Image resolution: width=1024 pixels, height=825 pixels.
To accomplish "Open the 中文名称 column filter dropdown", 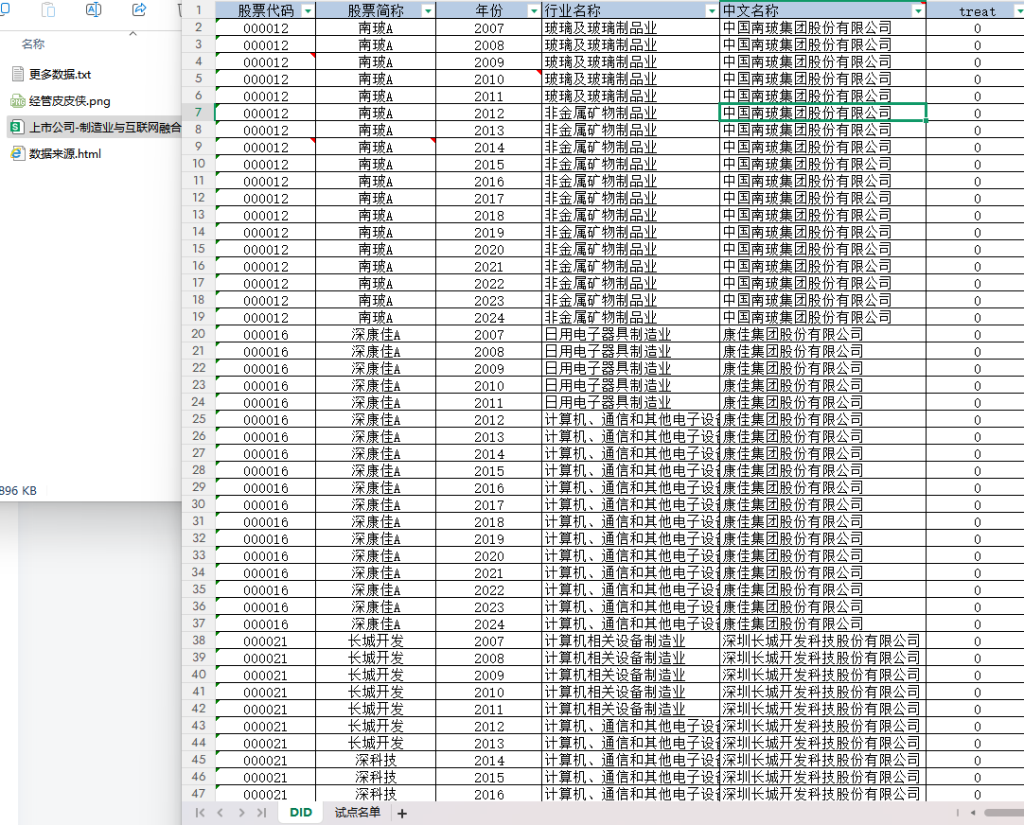I will click(918, 11).
